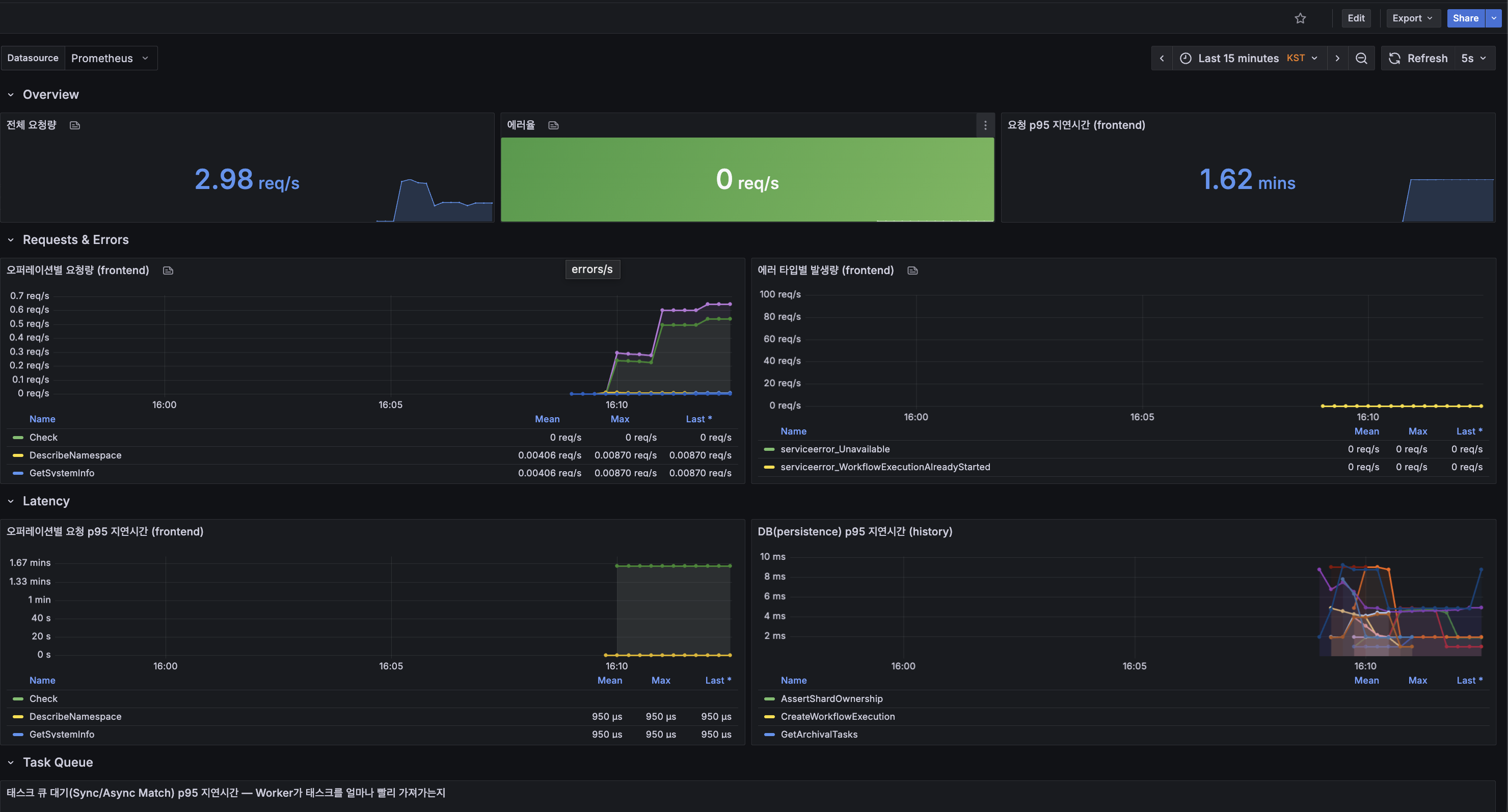Collapse the Task Queue row
The height and width of the screenshot is (812, 1508).
point(11,762)
